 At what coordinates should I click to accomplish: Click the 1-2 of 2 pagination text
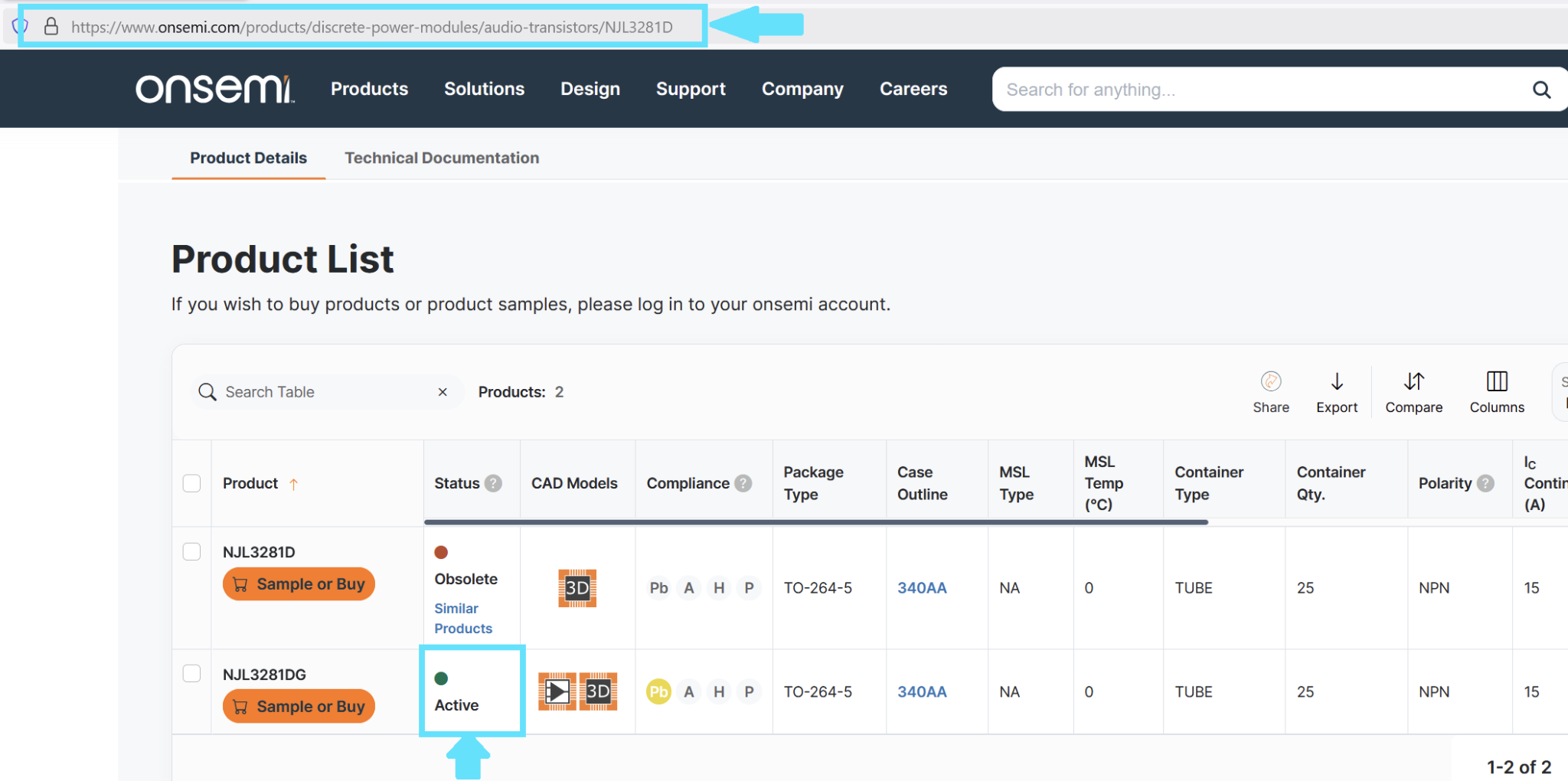click(1519, 767)
